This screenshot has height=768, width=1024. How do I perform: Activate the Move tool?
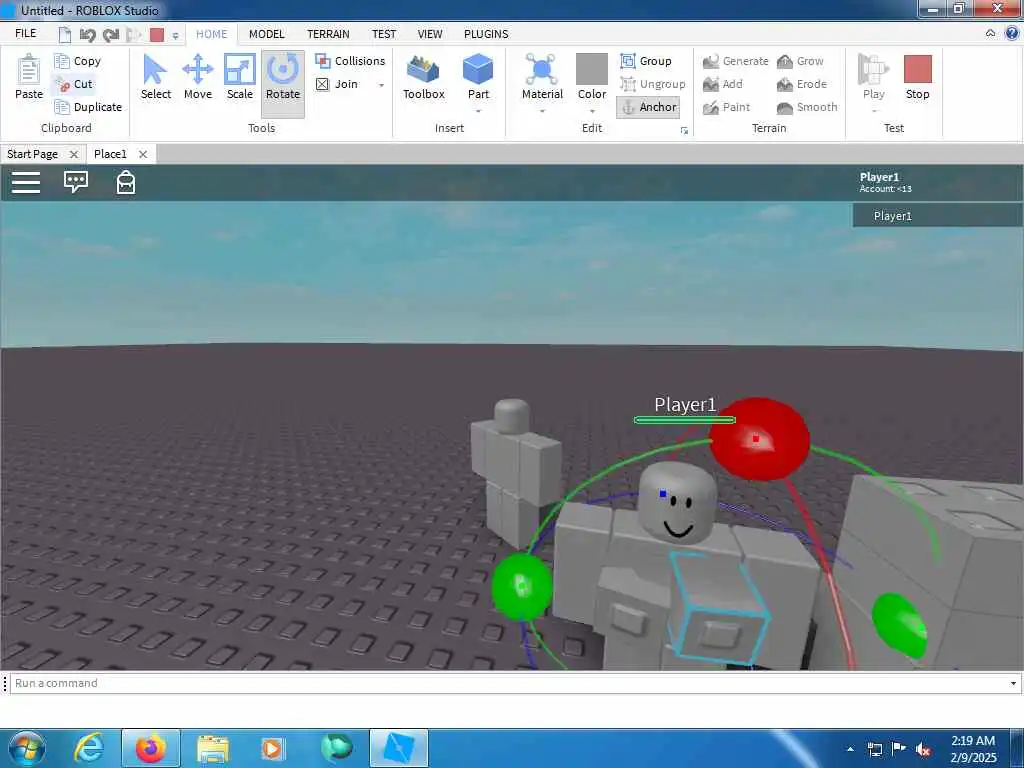tap(198, 77)
